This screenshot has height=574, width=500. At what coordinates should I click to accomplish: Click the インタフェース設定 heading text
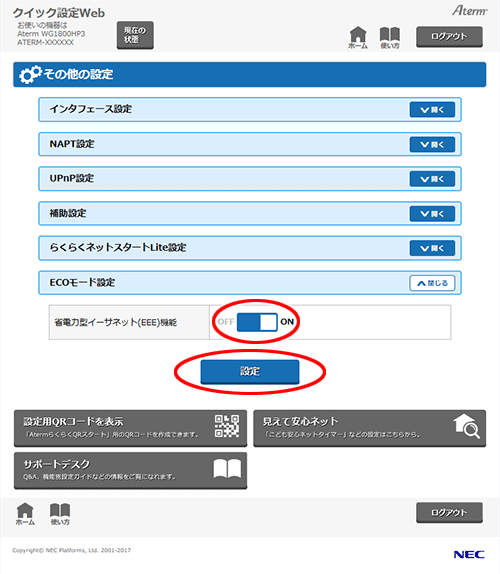point(91,109)
